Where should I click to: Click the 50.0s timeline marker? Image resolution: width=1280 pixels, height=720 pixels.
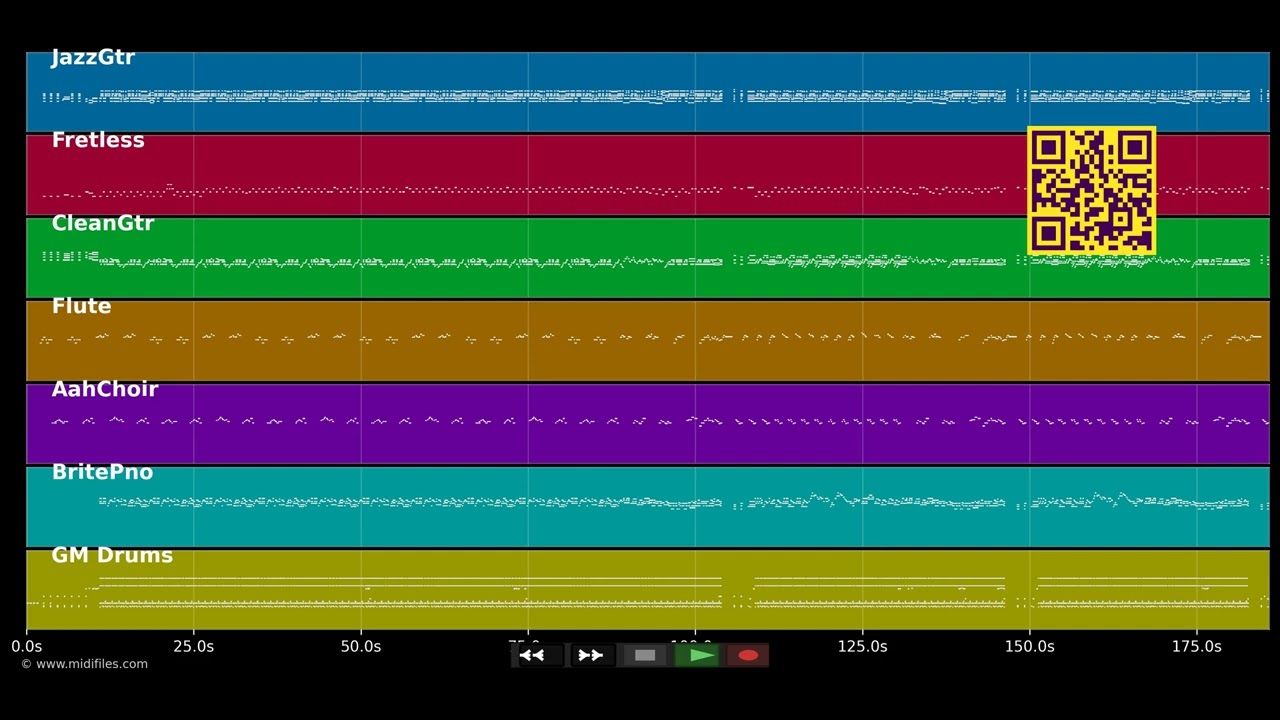360,647
